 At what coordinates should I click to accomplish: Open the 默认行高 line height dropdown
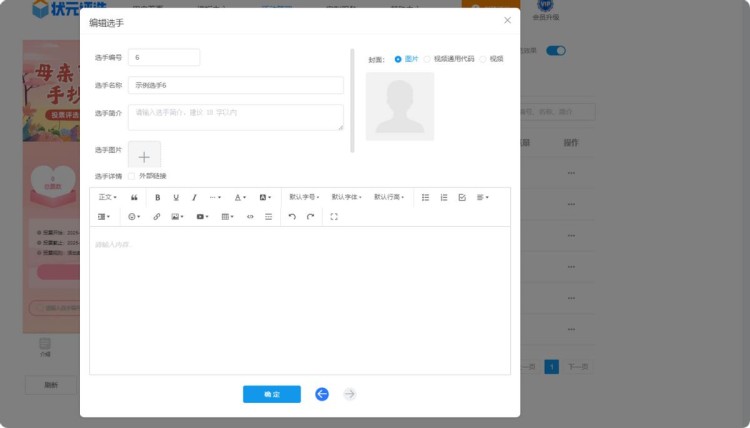389,197
